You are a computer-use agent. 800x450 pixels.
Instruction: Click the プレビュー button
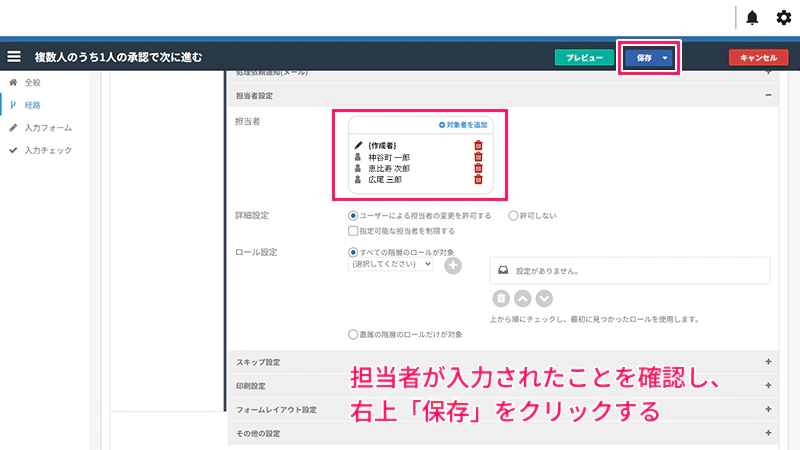[x=584, y=58]
